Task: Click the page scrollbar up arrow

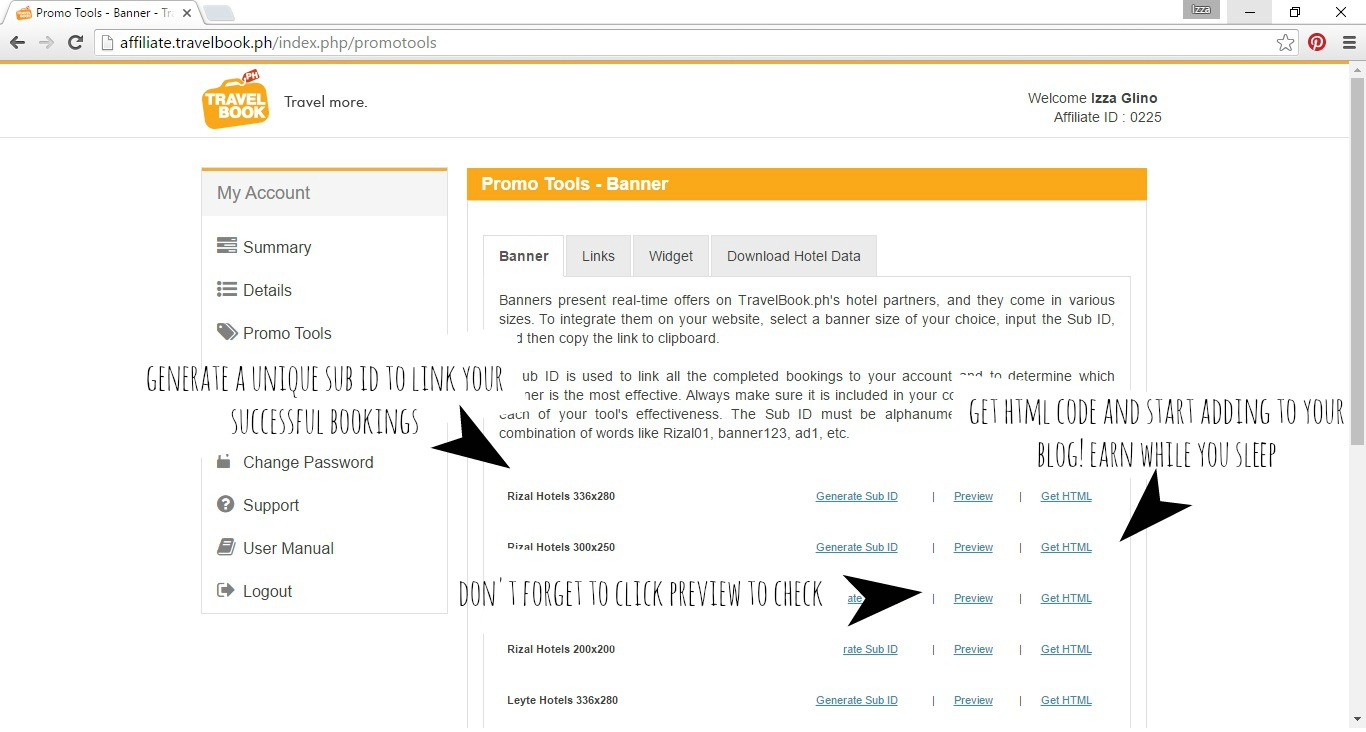Action: [x=1357, y=69]
